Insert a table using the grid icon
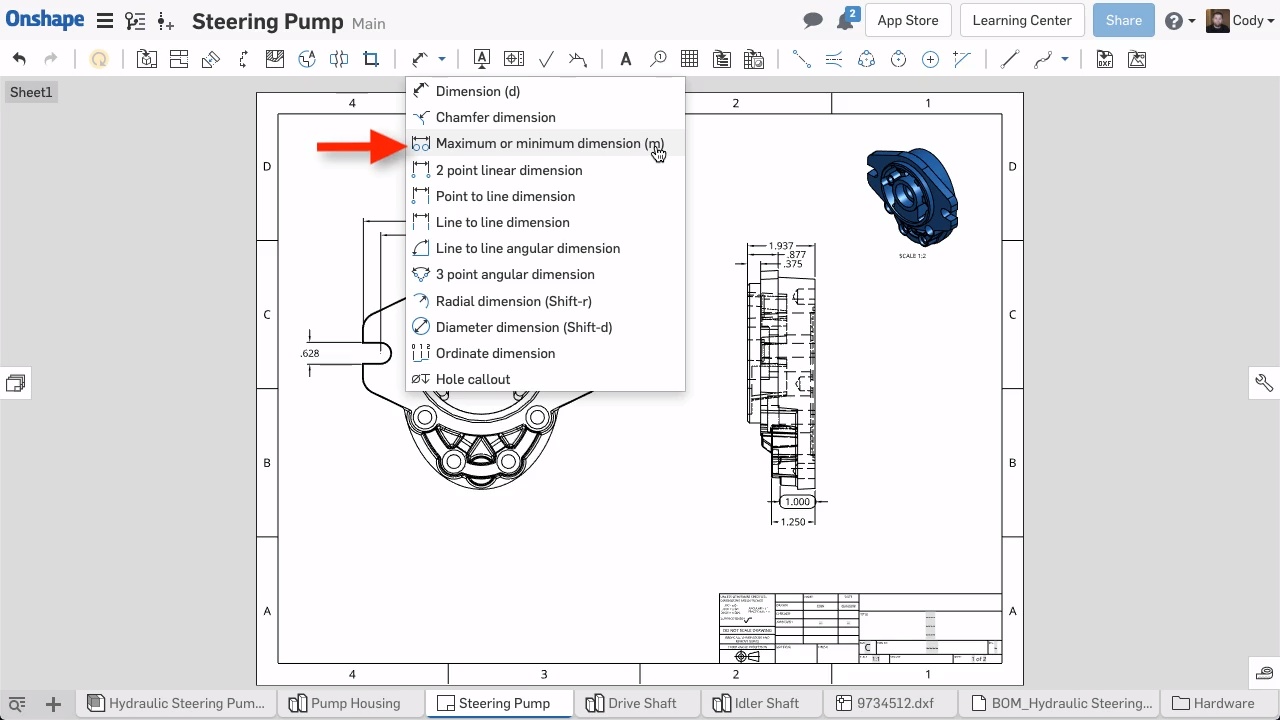The image size is (1280, 720). [689, 60]
